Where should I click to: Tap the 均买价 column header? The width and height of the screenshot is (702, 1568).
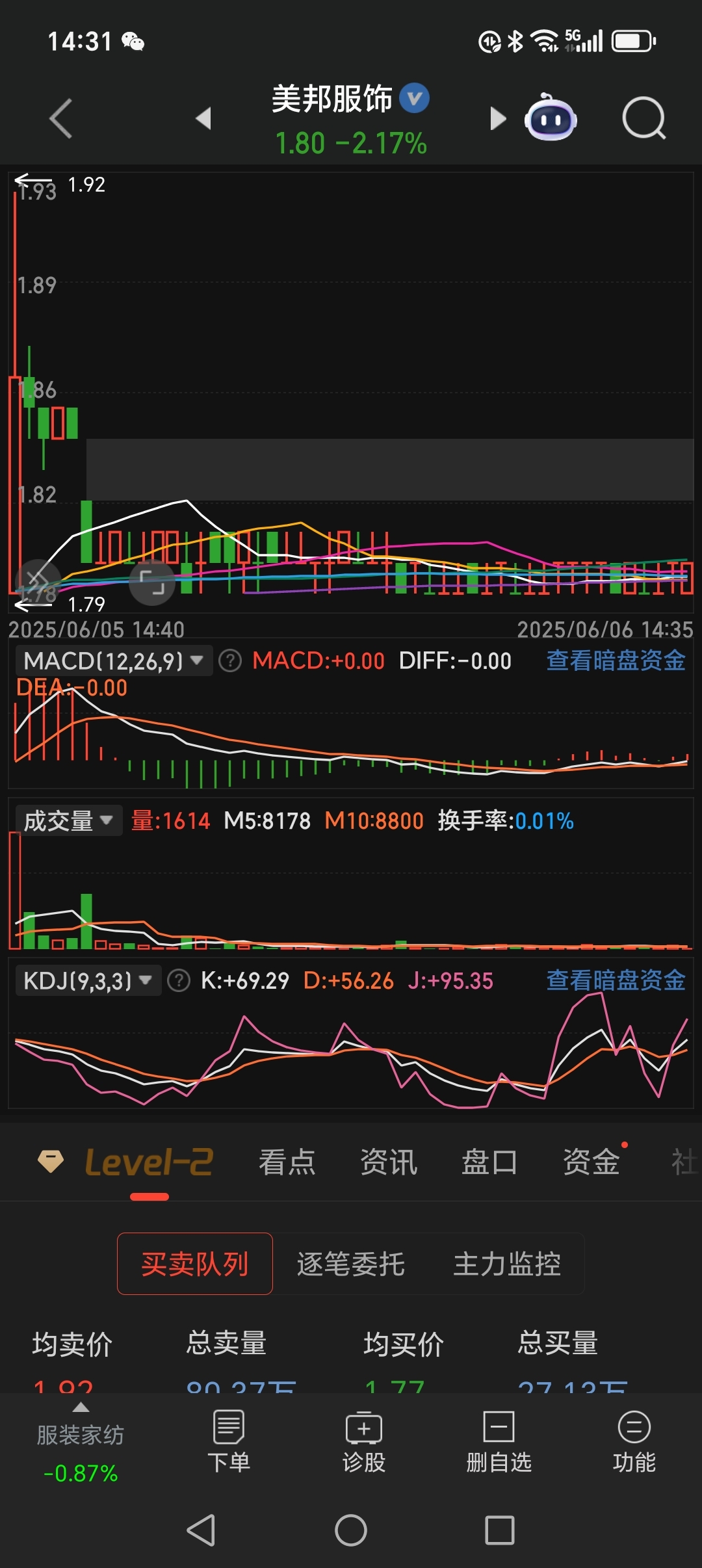404,1344
